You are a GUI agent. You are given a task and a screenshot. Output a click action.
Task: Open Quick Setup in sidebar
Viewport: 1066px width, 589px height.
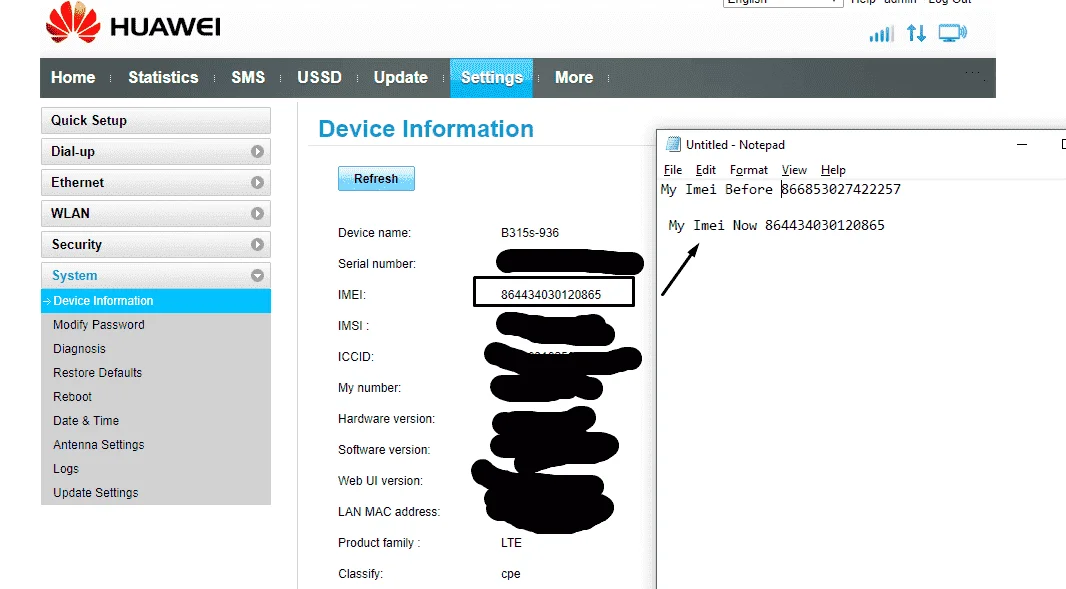click(x=156, y=120)
